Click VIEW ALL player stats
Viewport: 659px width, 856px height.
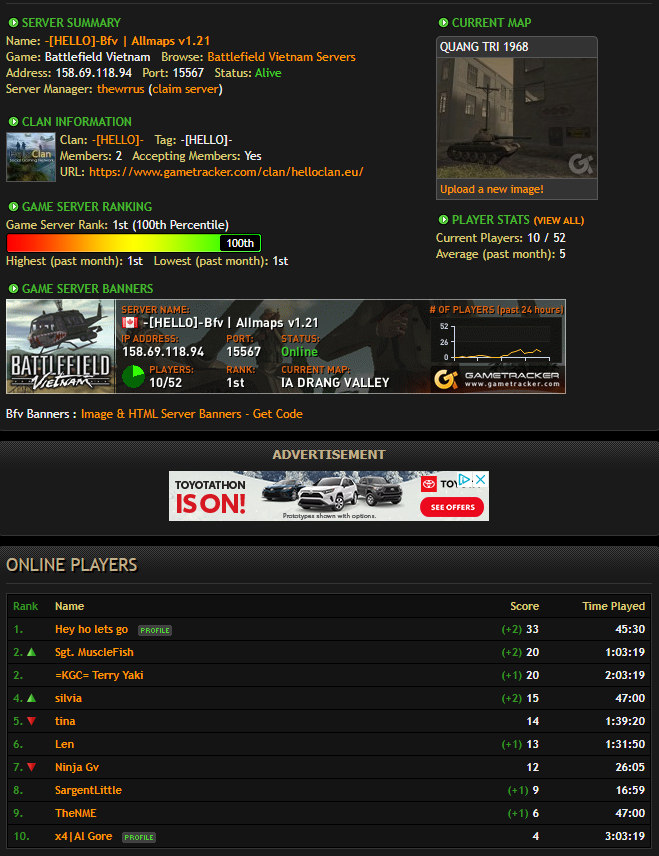coord(559,221)
